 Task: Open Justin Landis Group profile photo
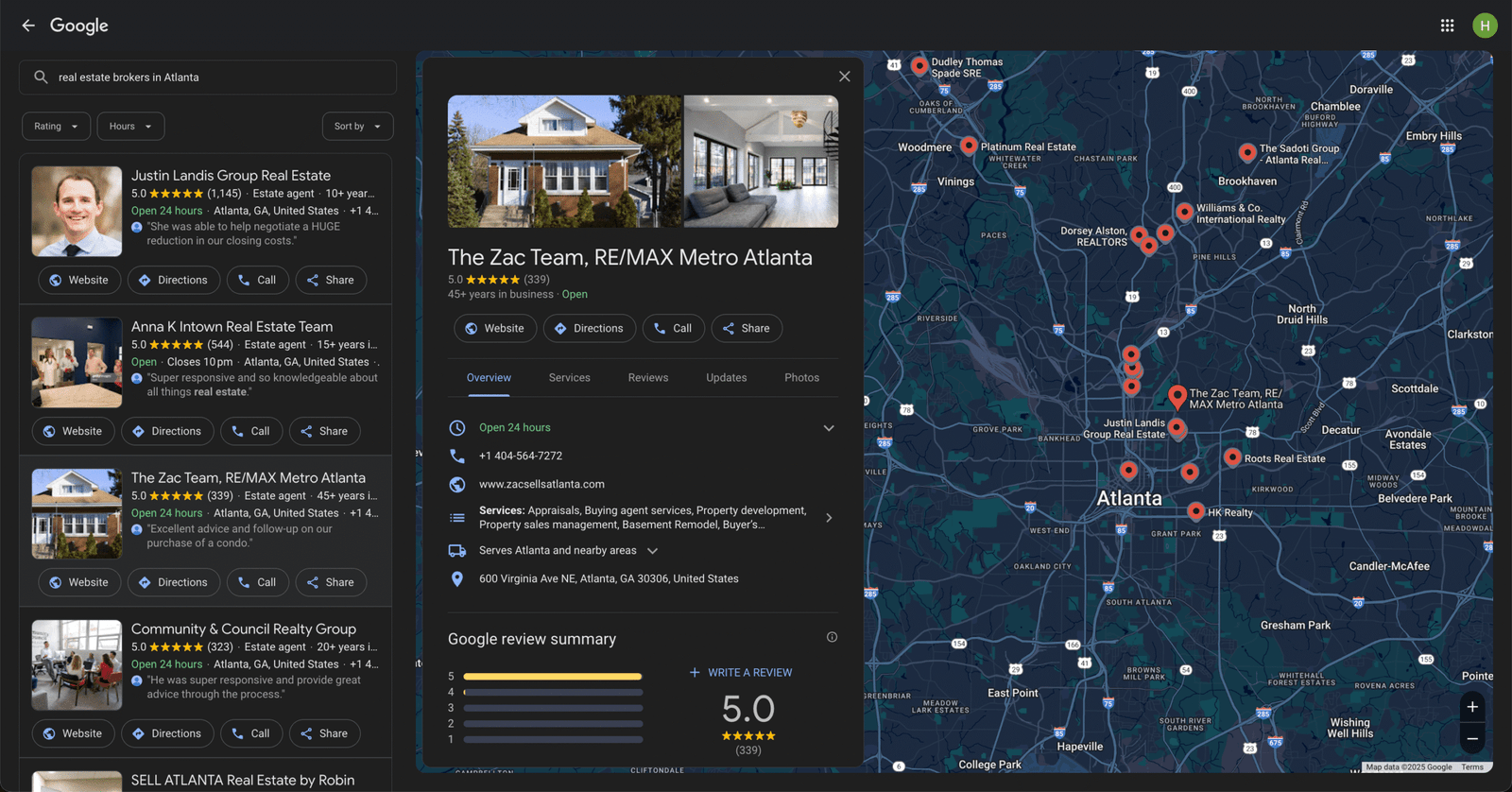tap(77, 212)
